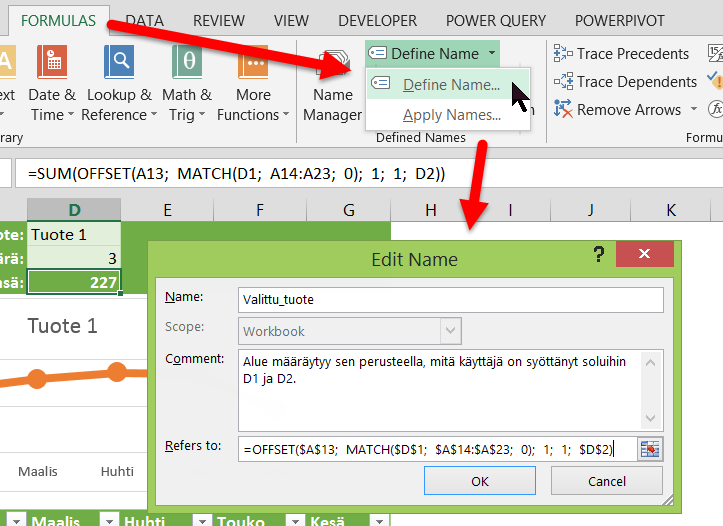Click Trace Dependents
Viewport: 723px width, 526px height.
625,82
